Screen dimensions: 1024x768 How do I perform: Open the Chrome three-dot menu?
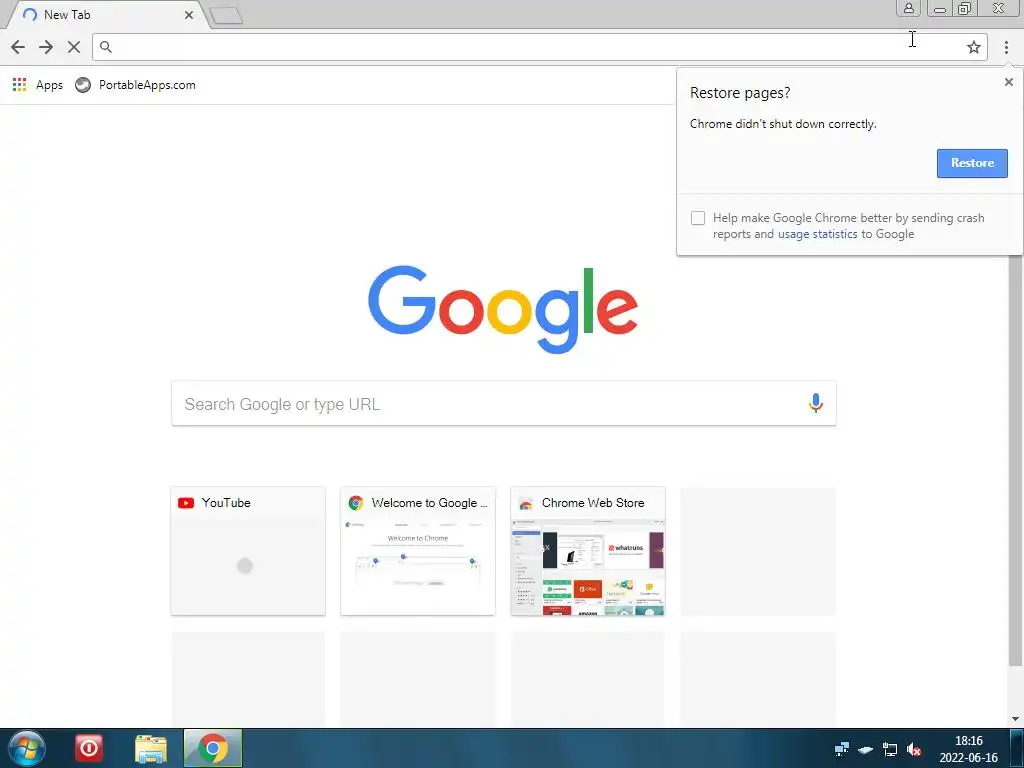coord(1006,47)
